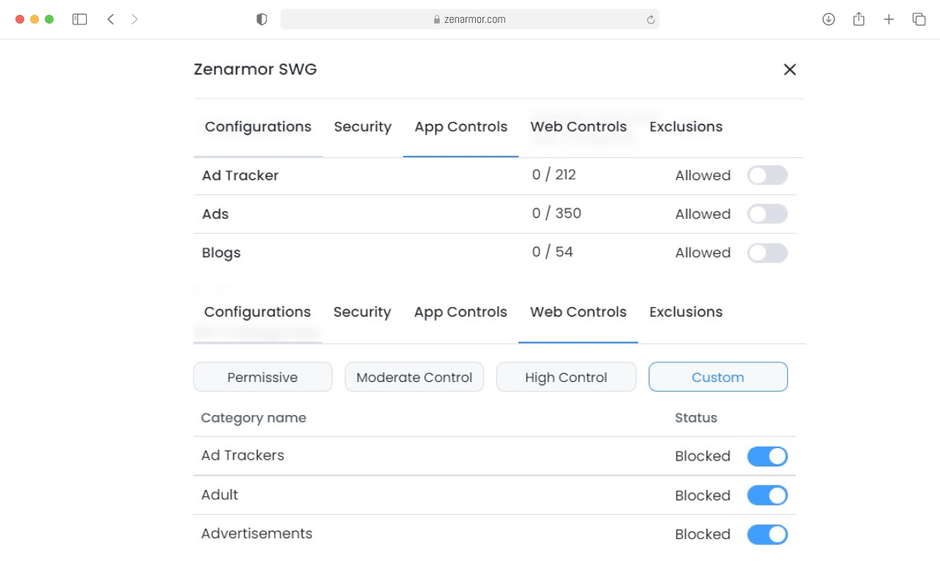Select the Permissive preset button

click(x=262, y=377)
